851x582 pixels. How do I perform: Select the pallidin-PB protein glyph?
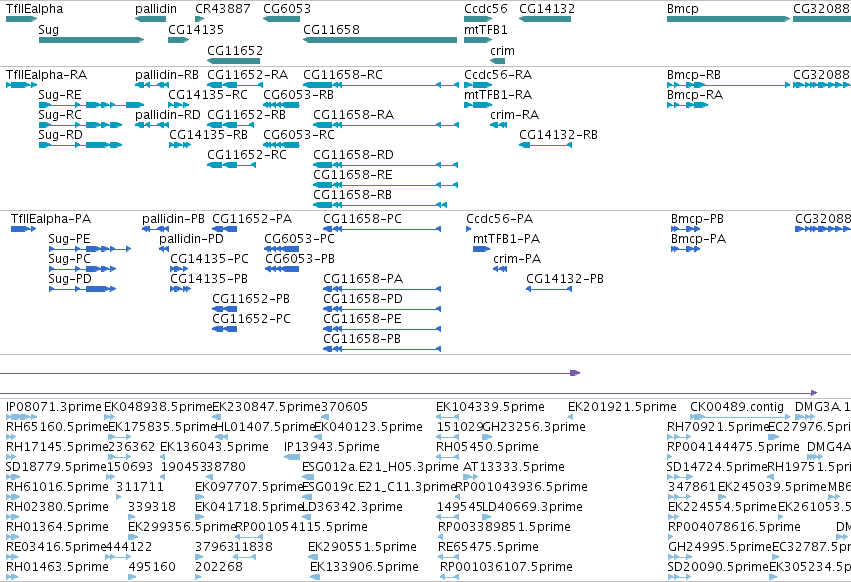click(x=155, y=229)
